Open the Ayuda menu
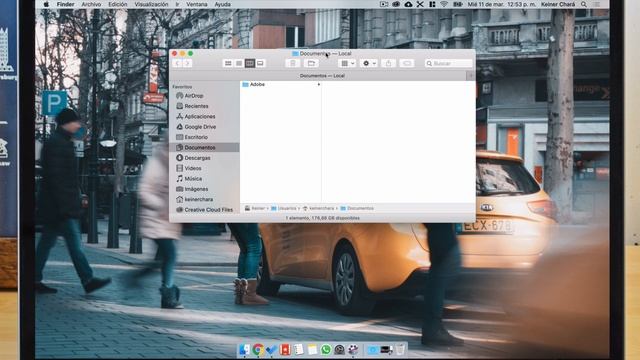This screenshot has width=640, height=360. click(222, 4)
